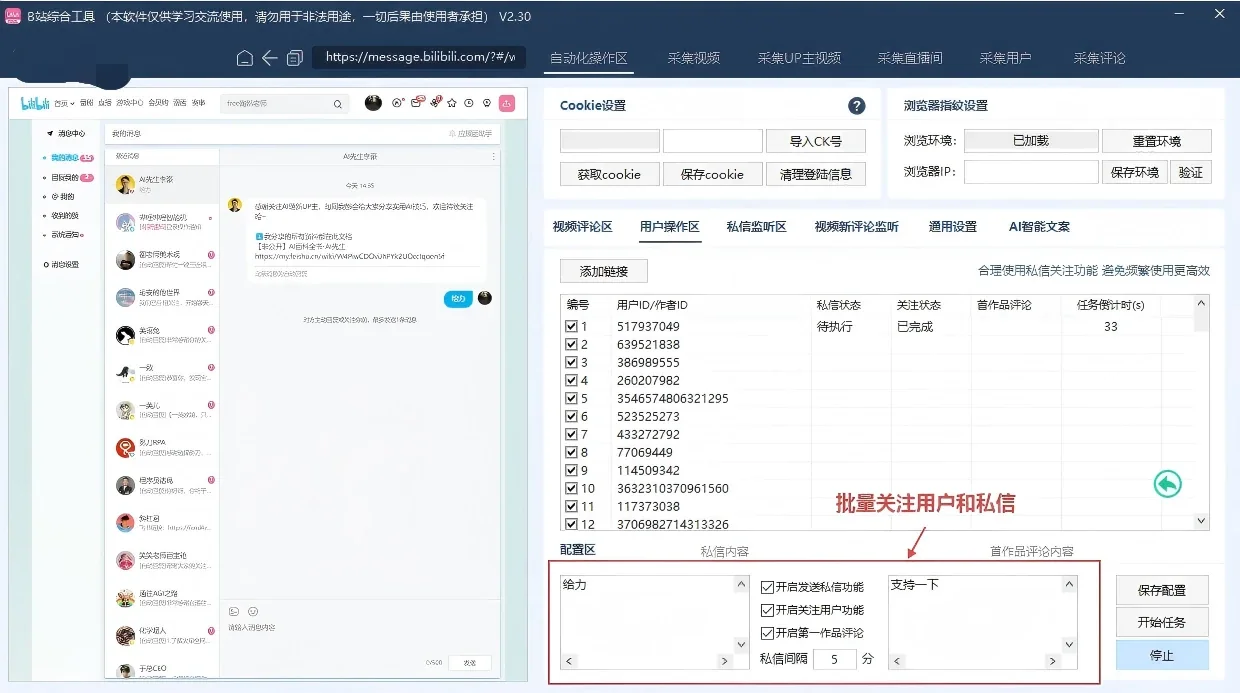Open the bilibili history clock icon

[x=469, y=103]
